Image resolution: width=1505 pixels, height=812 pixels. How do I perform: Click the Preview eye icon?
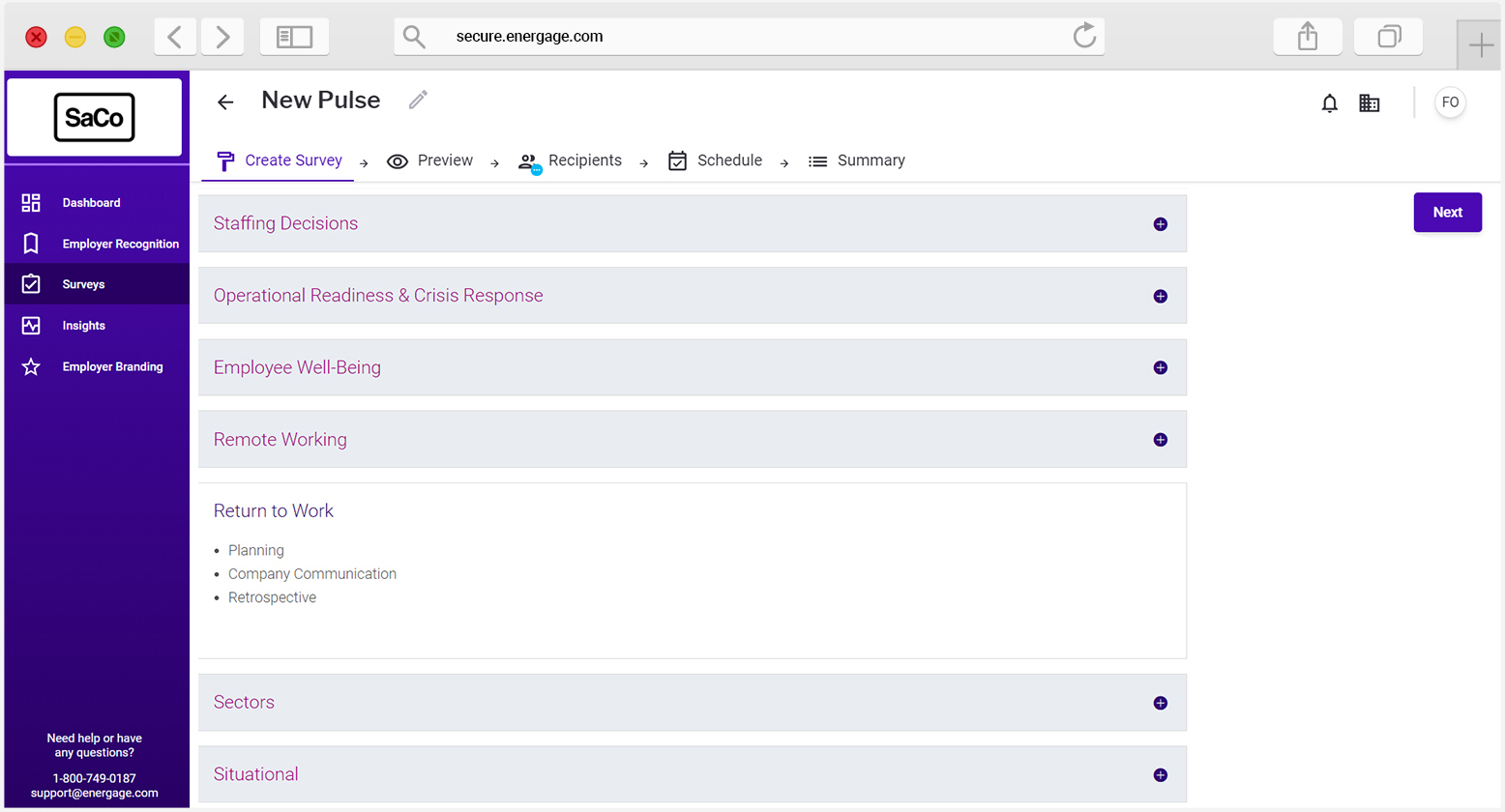[398, 161]
